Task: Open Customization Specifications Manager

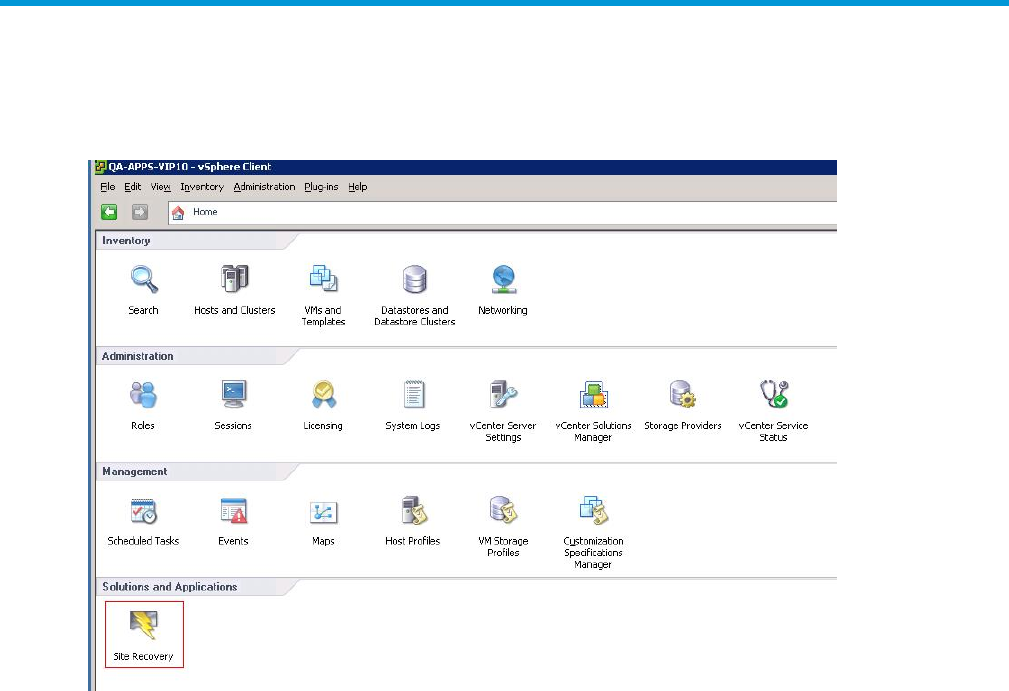Action: pyautogui.click(x=593, y=511)
